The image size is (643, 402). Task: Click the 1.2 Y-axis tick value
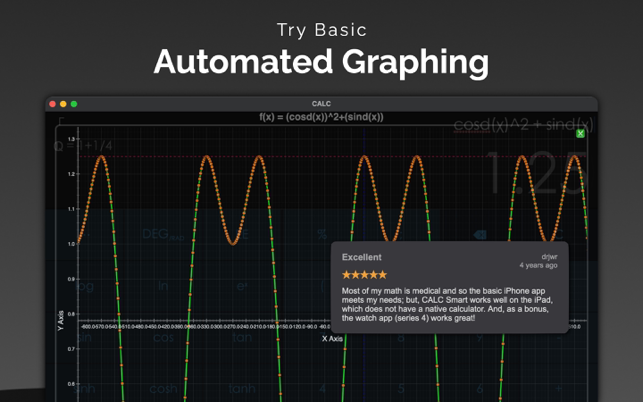71,174
